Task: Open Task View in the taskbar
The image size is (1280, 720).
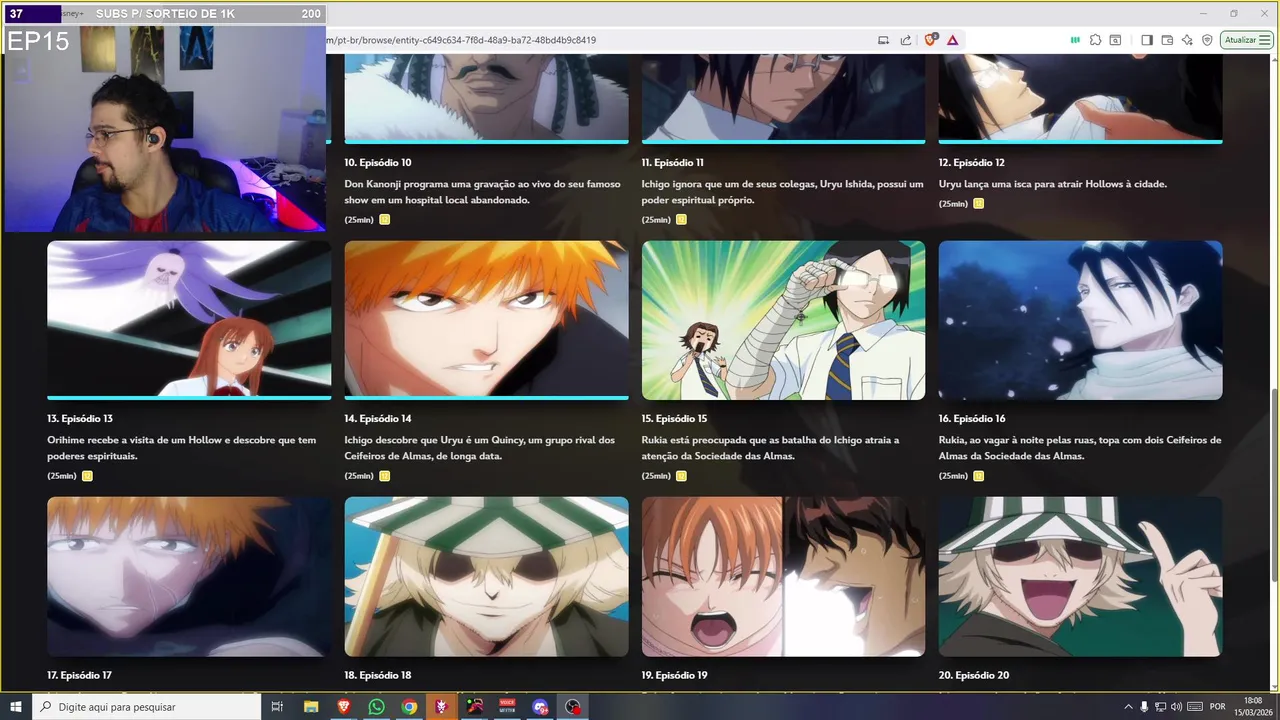Action: point(277,706)
